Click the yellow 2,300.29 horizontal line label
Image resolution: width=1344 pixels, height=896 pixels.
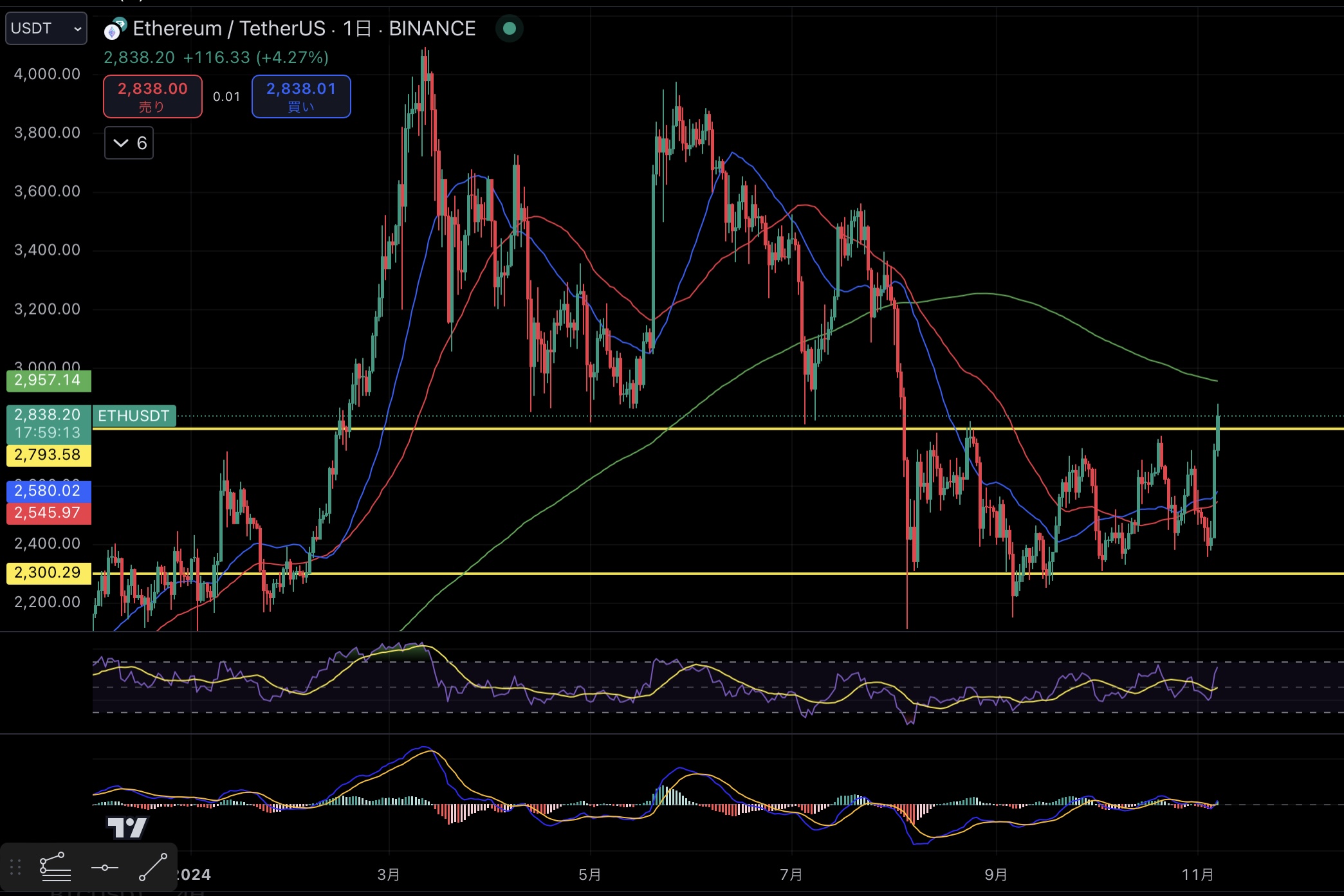(48, 573)
